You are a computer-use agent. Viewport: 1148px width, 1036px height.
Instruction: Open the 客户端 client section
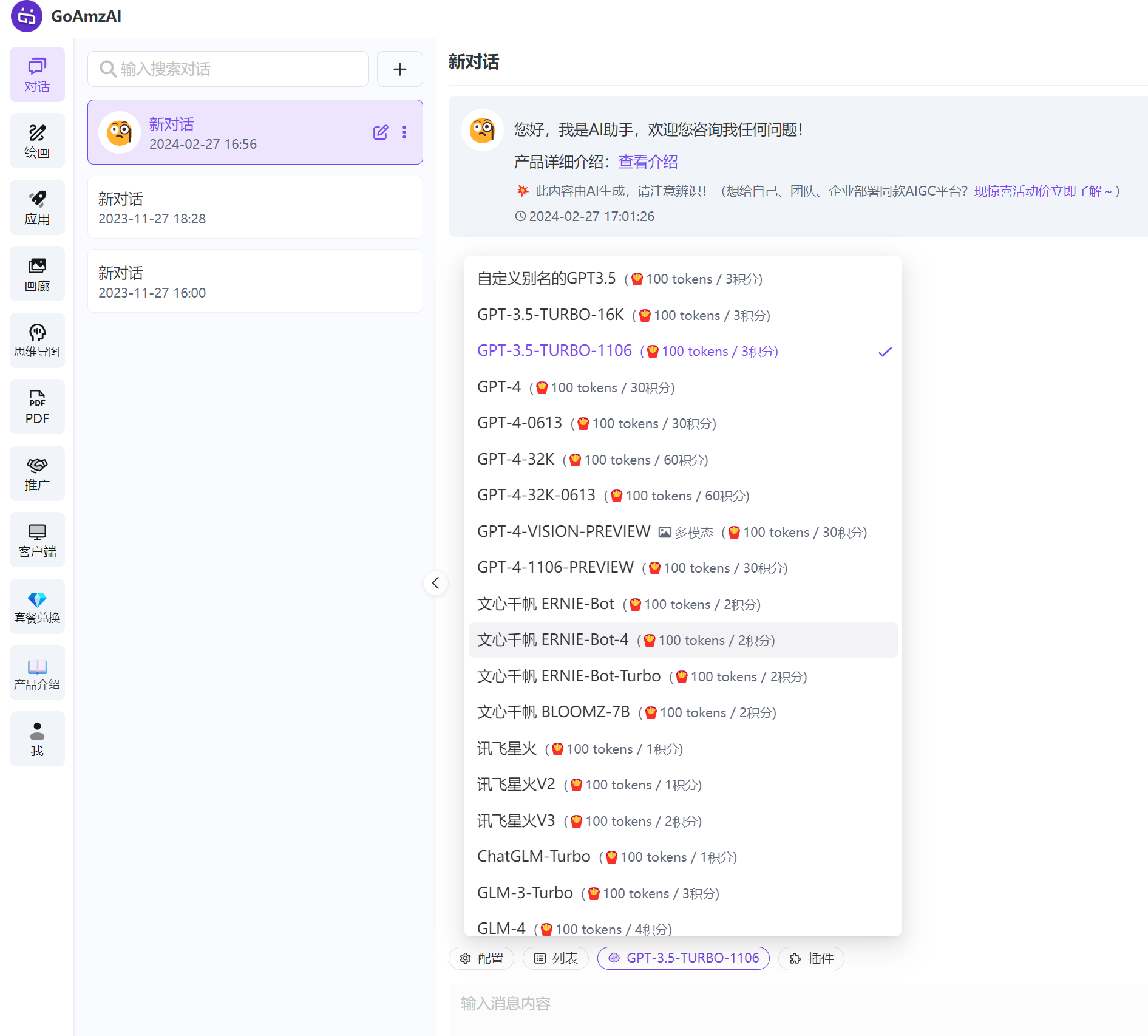click(37, 540)
